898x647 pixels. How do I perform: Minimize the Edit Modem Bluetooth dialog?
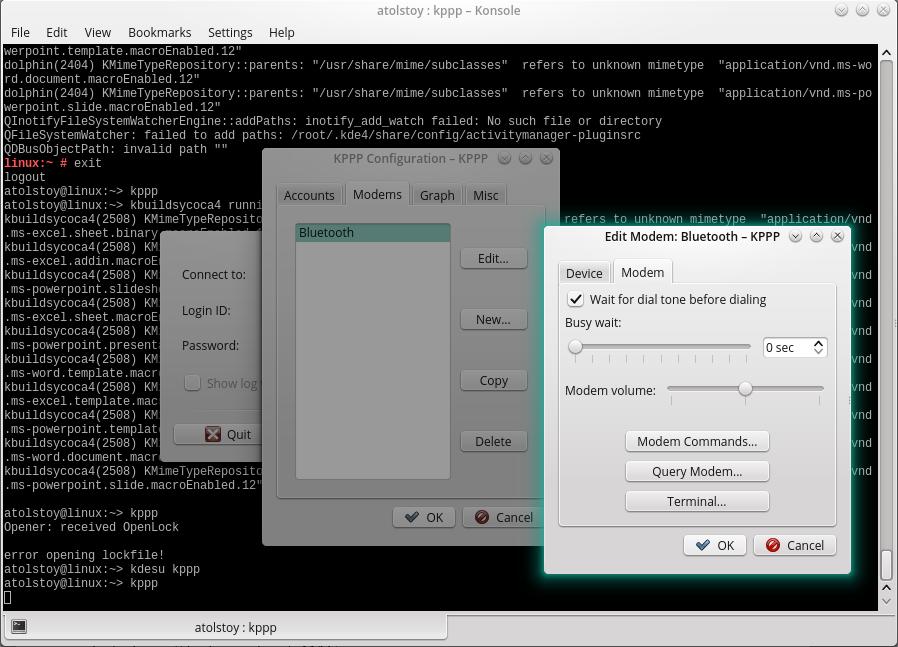click(x=795, y=236)
